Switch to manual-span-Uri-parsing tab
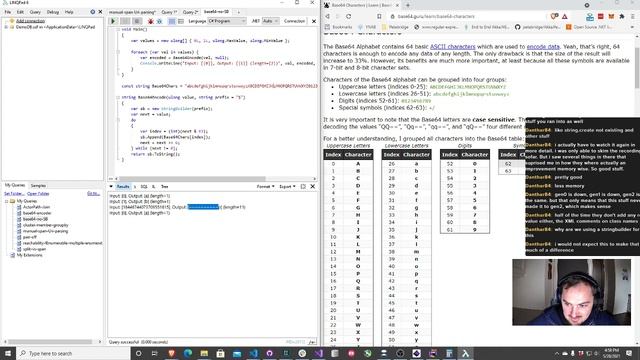Screen dimensions: 640x360 [132, 12]
